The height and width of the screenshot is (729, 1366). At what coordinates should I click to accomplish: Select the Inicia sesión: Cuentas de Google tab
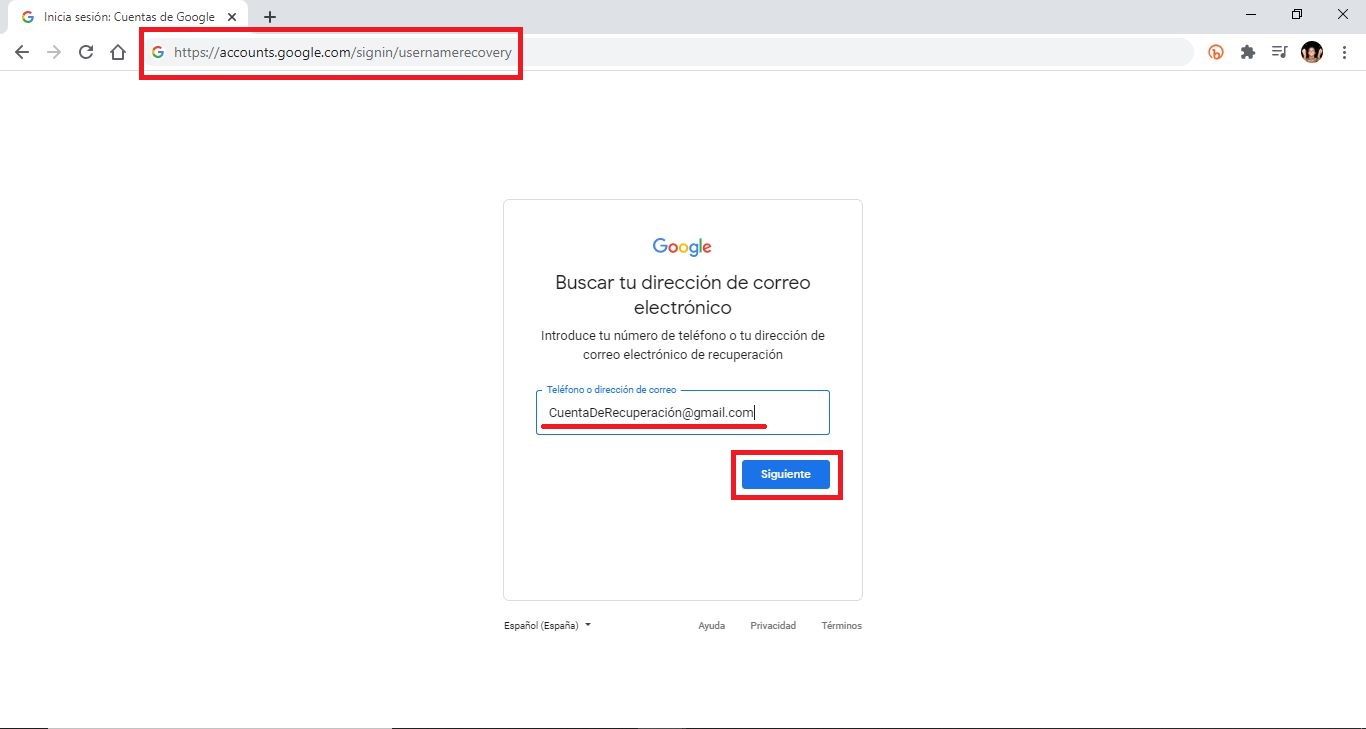pos(129,17)
